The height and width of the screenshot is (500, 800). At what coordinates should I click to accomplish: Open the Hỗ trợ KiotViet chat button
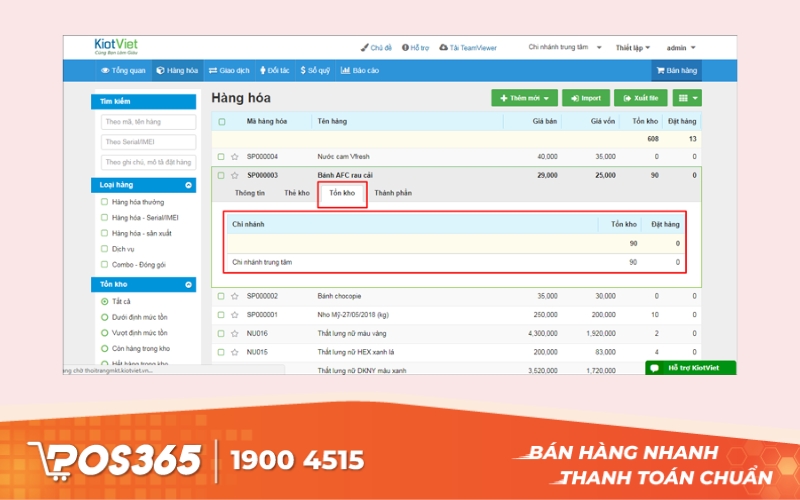click(690, 368)
